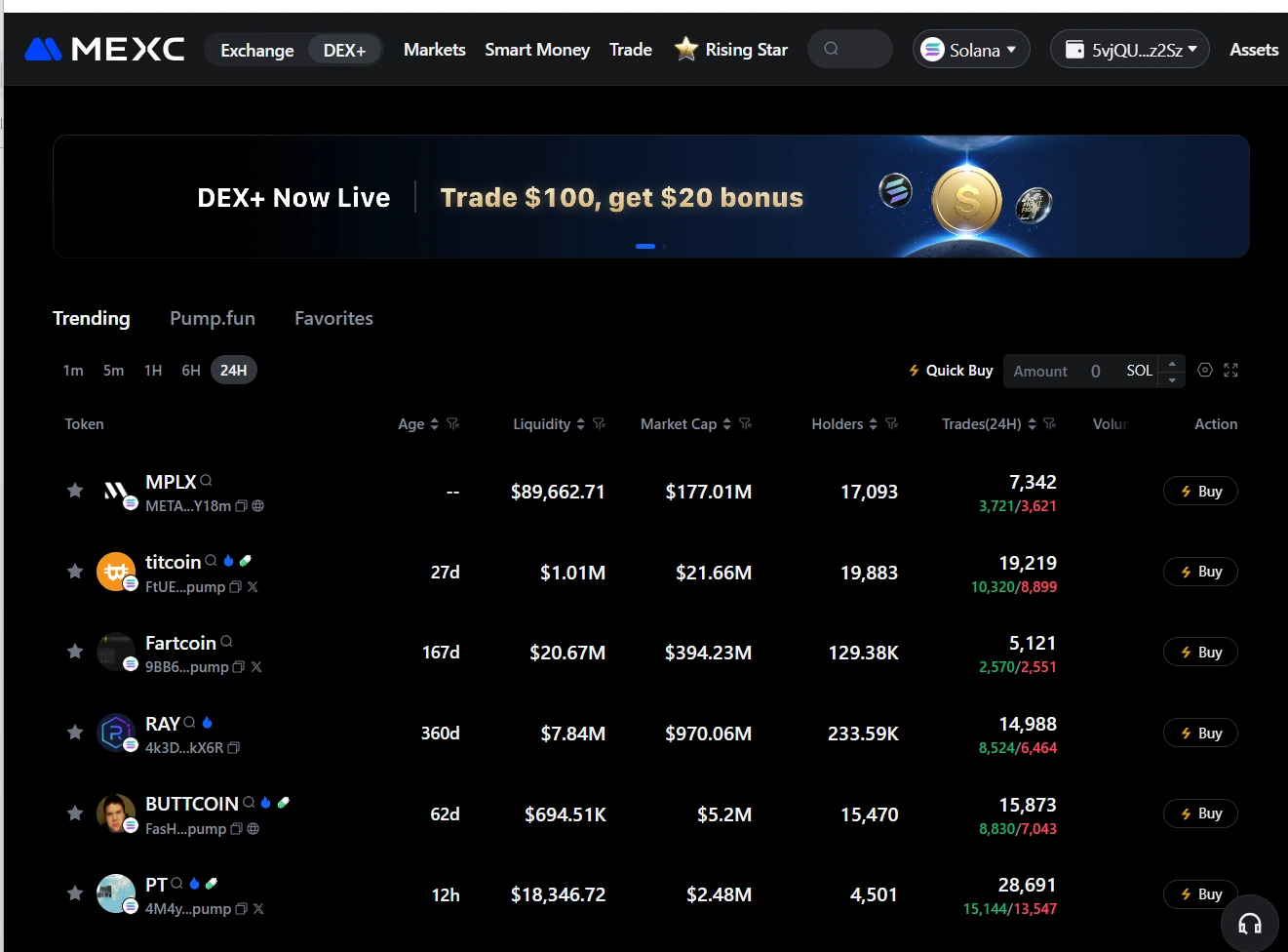Open the Trade menu

631,49
